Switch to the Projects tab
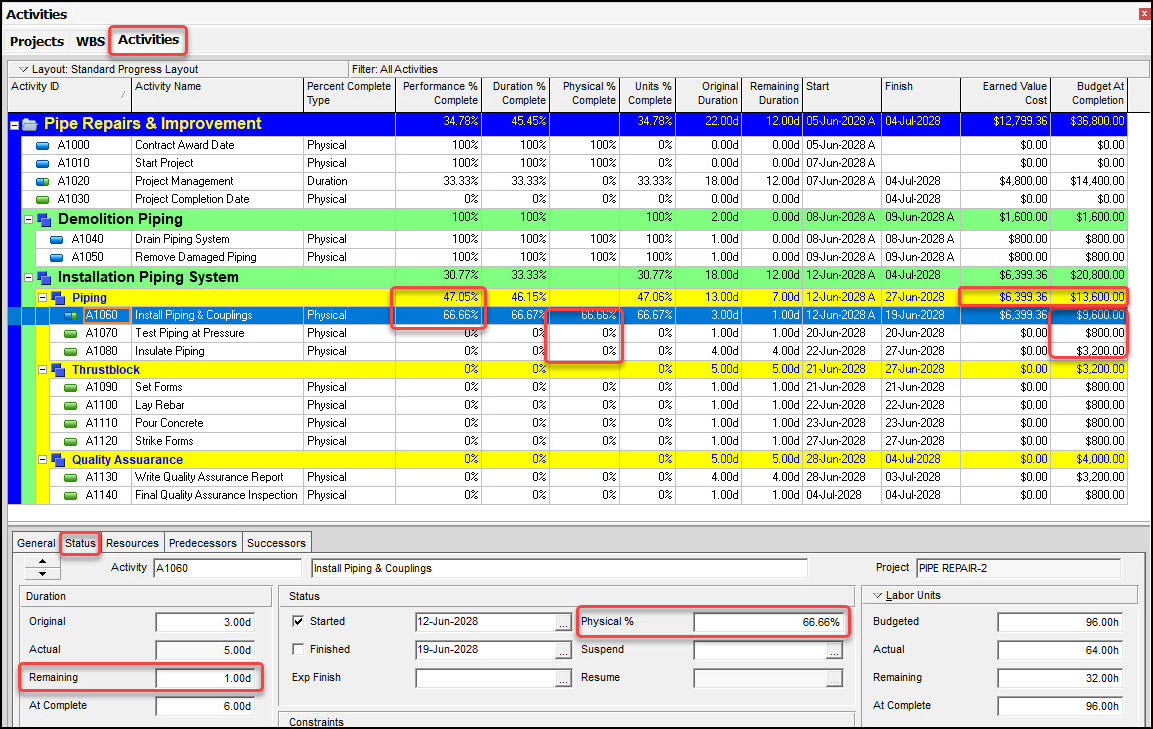Viewport: 1153px width, 729px height. (37, 41)
